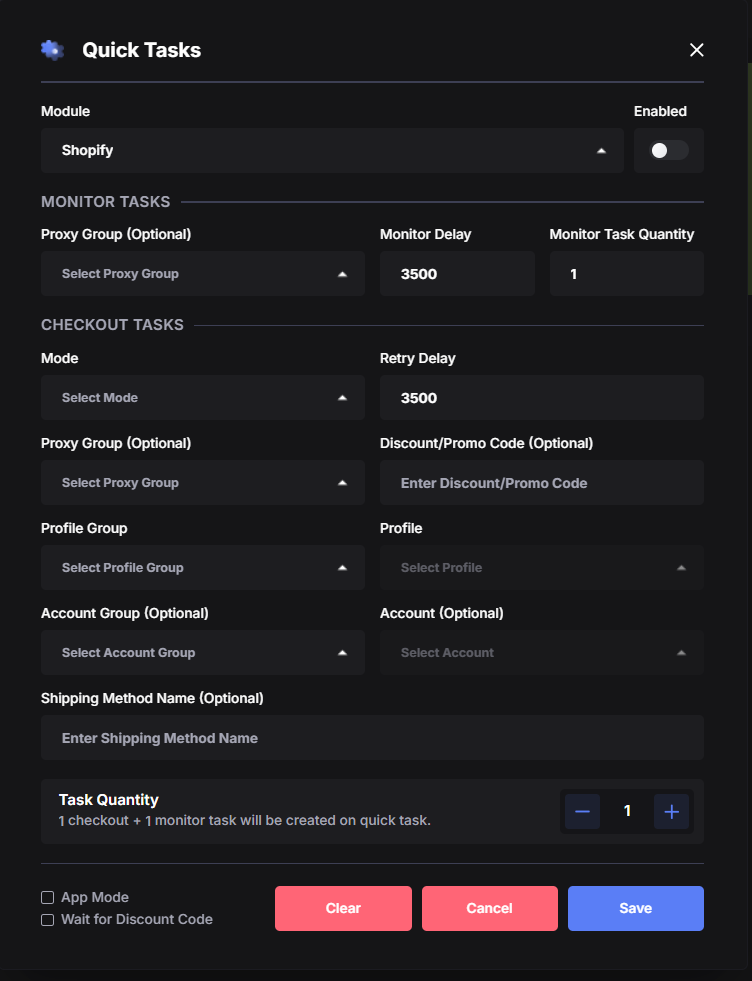Open the Checkout Tasks Proxy Group dropdown
Image resolution: width=752 pixels, height=981 pixels.
click(x=203, y=482)
